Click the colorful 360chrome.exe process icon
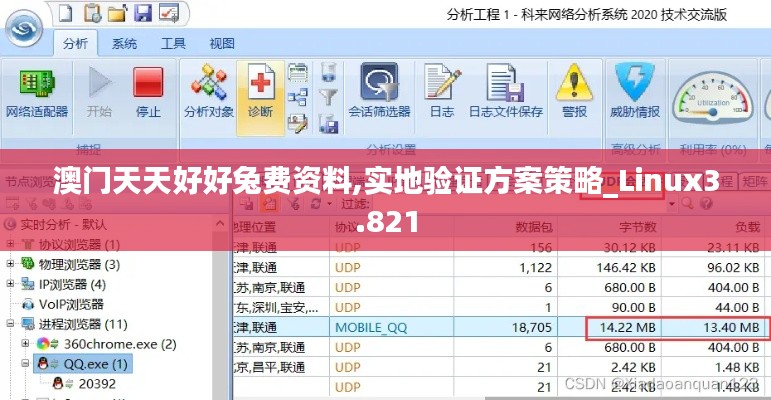Viewport: 771px width, 400px height. coord(43,343)
